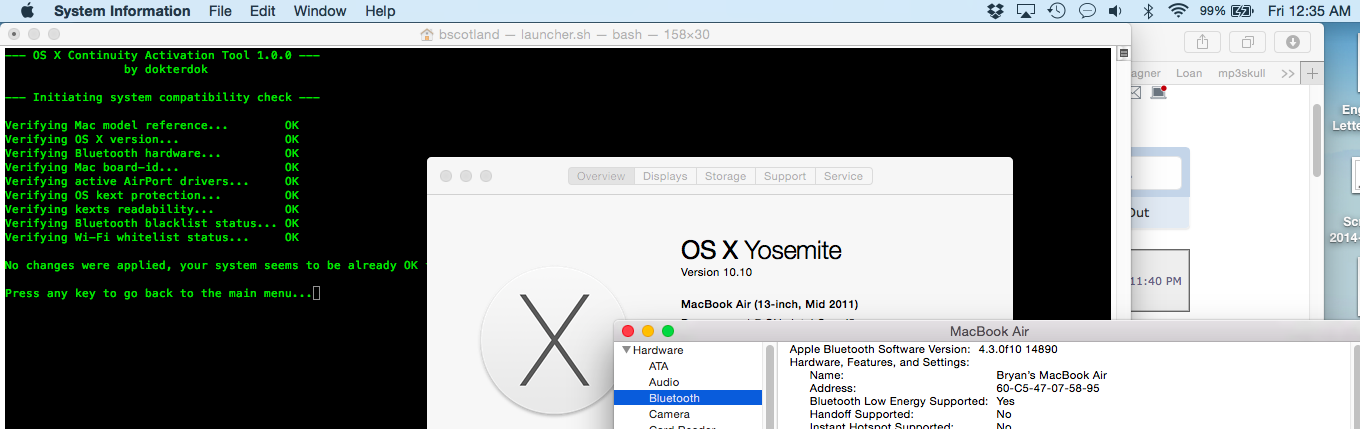
Task: Click the 'Version 10.10' text
Action: pos(714,273)
